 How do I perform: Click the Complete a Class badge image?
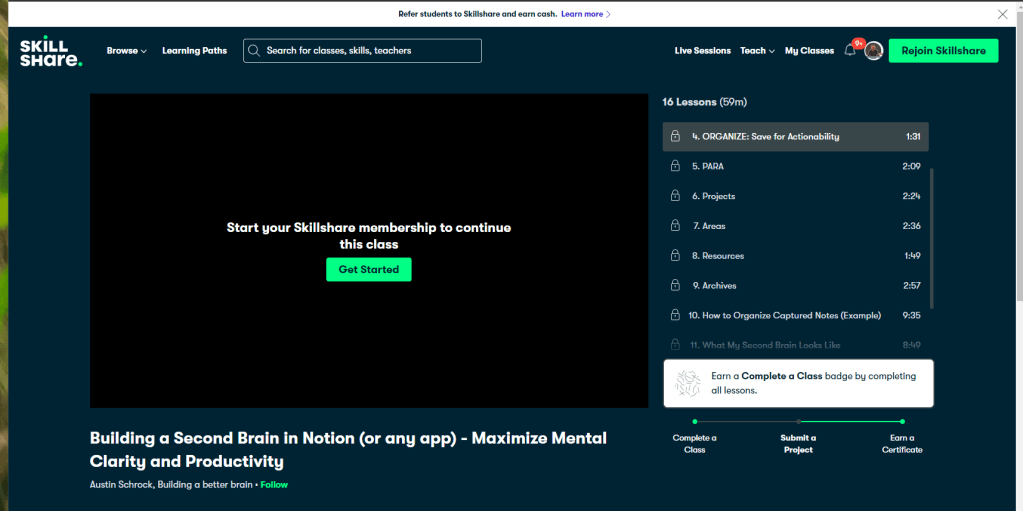(x=688, y=384)
